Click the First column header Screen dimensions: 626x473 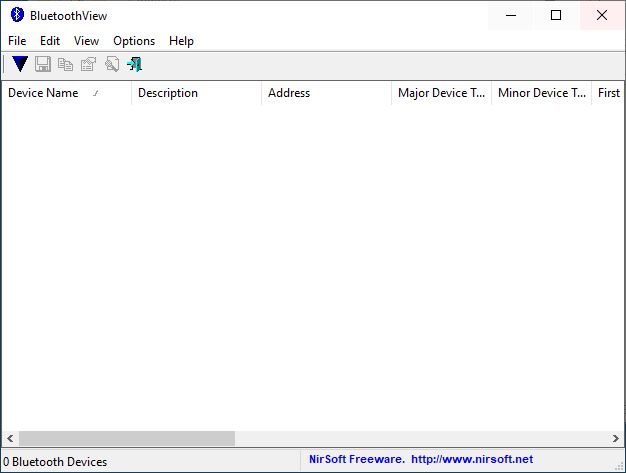coord(608,93)
